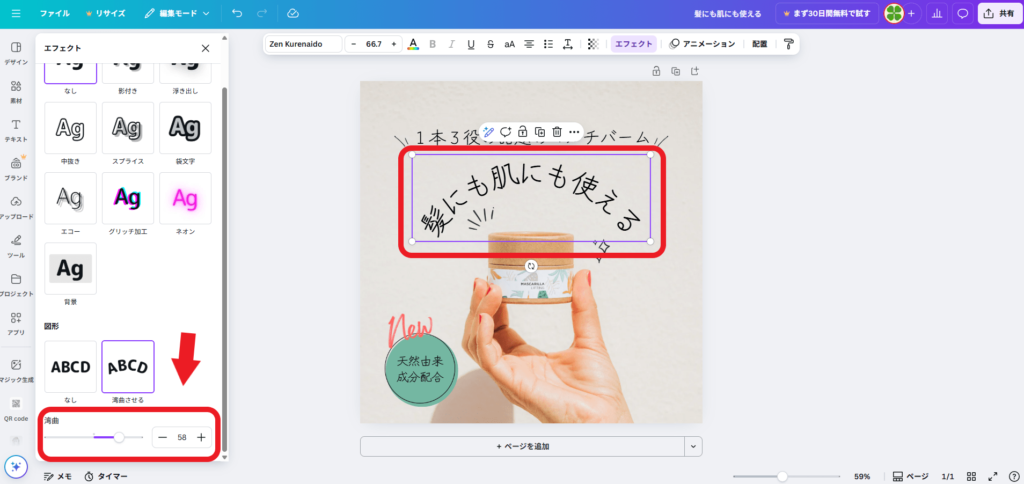This screenshot has height=484, width=1024.
Task: Open the 編集モード dropdown
Action: pyautogui.click(x=177, y=14)
